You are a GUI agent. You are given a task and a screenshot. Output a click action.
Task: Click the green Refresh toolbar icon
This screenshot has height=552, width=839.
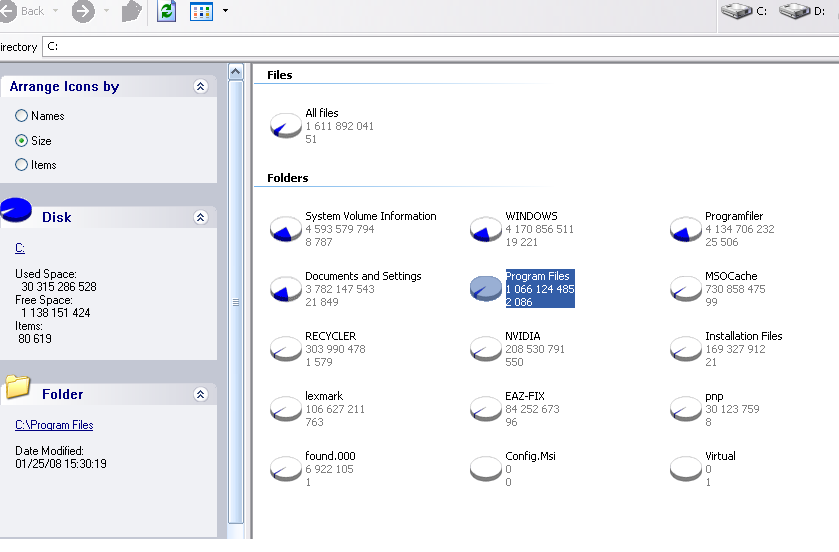click(166, 11)
